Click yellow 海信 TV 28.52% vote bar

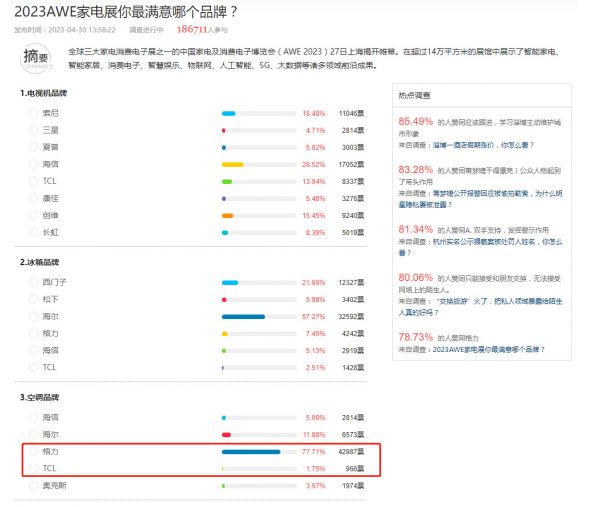click(x=232, y=164)
